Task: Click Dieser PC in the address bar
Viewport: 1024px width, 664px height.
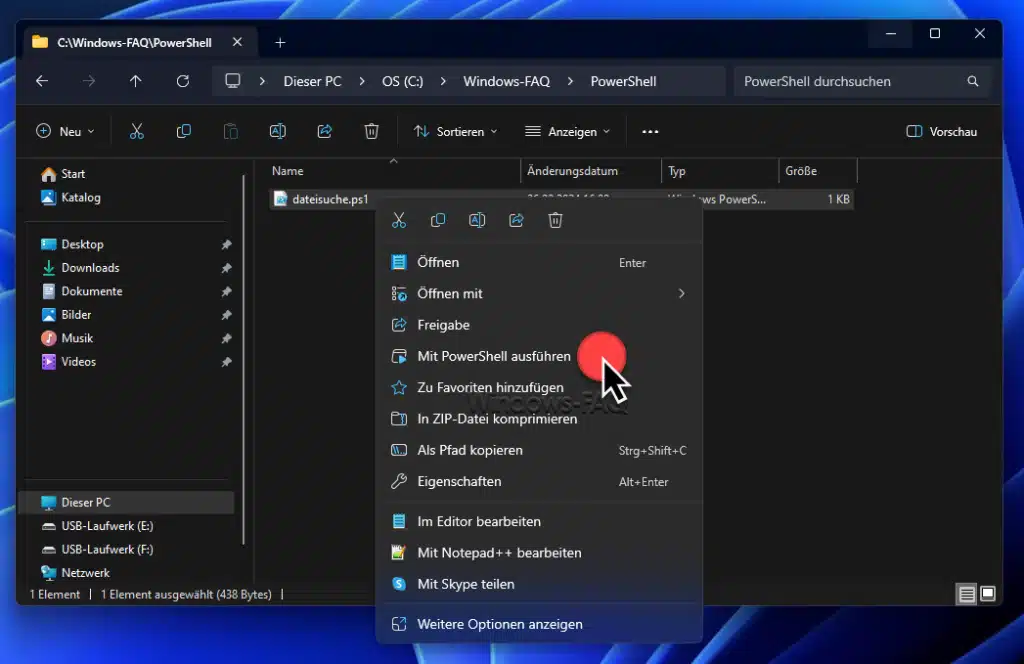Action: point(312,81)
